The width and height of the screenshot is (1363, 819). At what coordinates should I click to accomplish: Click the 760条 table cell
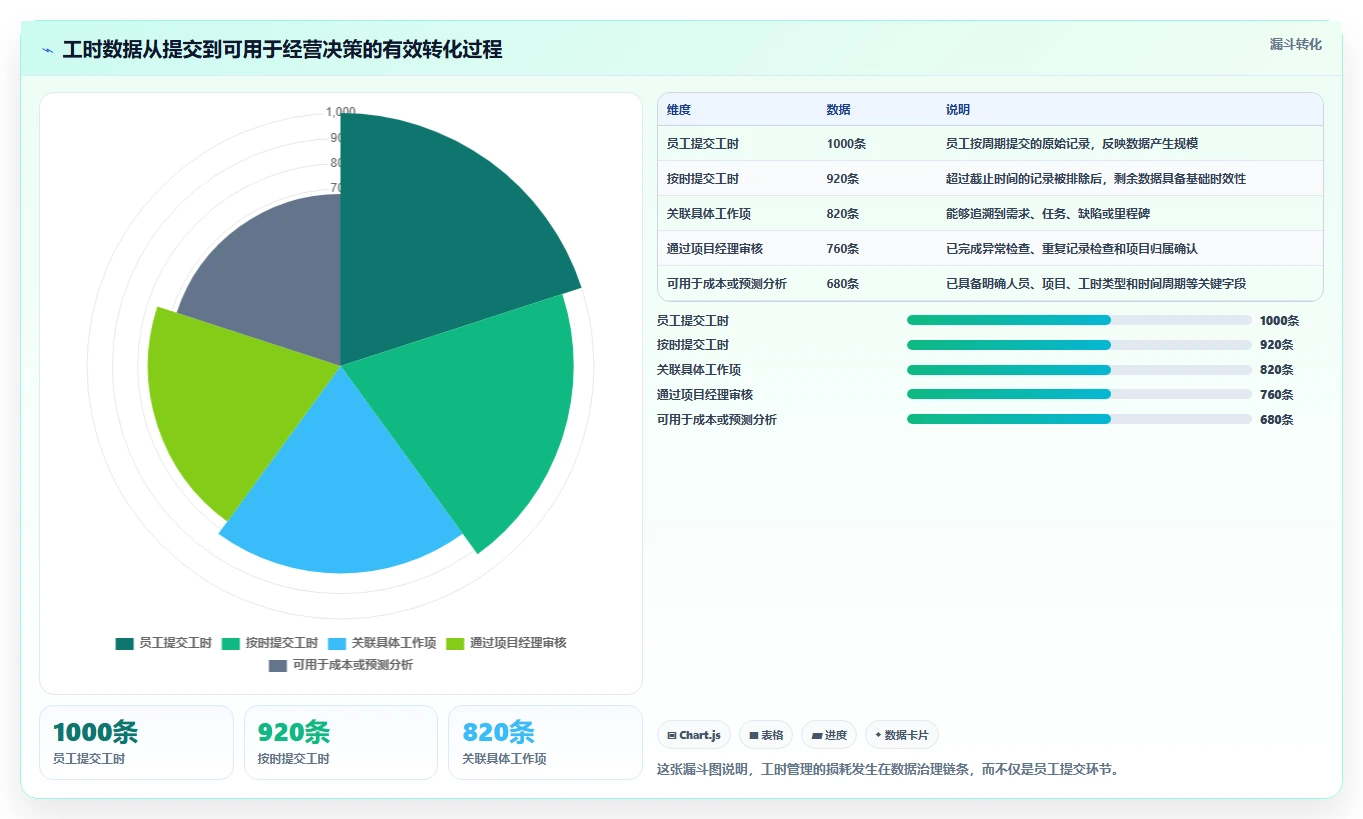843,249
